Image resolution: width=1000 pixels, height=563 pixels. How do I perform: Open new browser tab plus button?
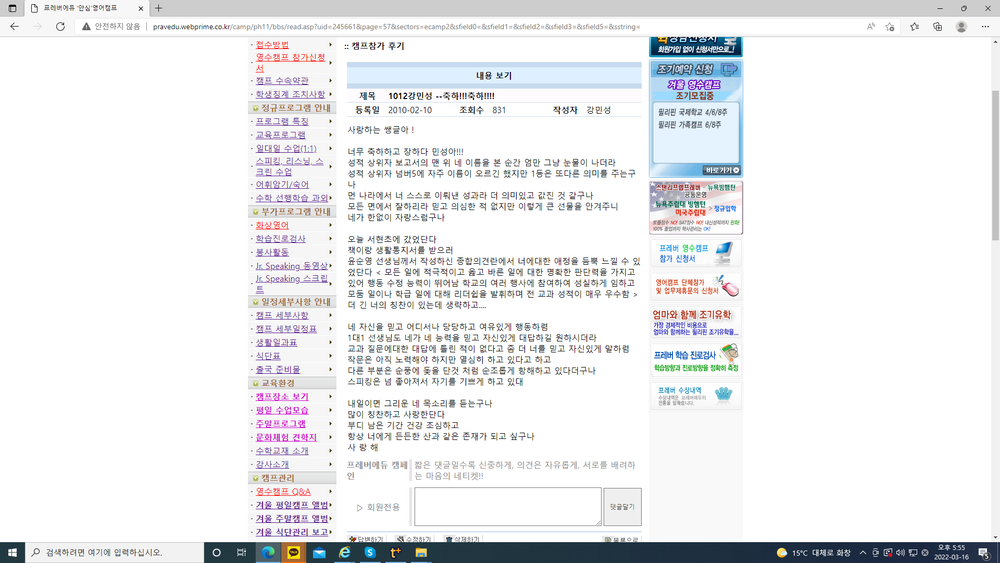click(158, 8)
